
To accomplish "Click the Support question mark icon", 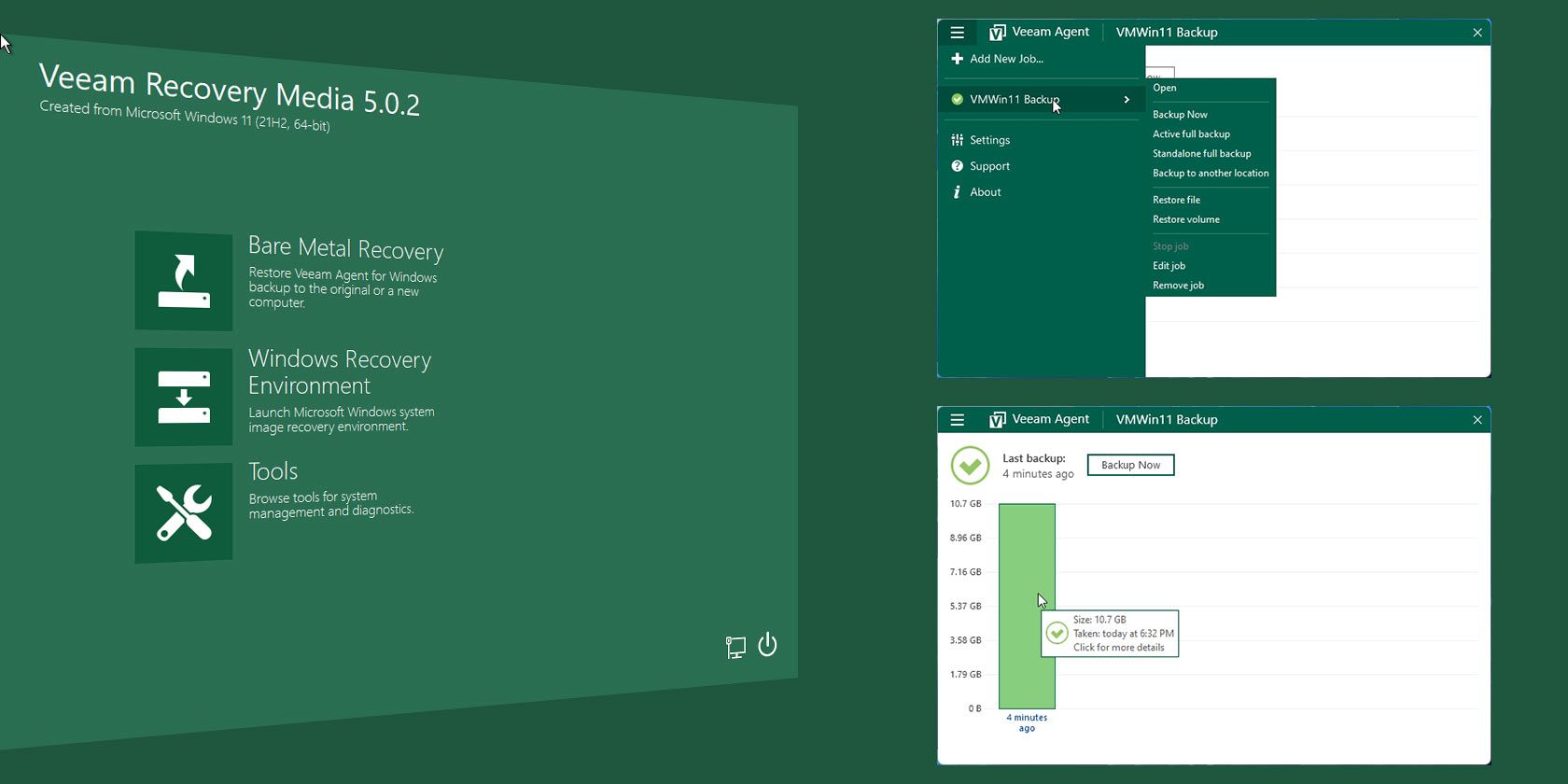I will pos(957,166).
